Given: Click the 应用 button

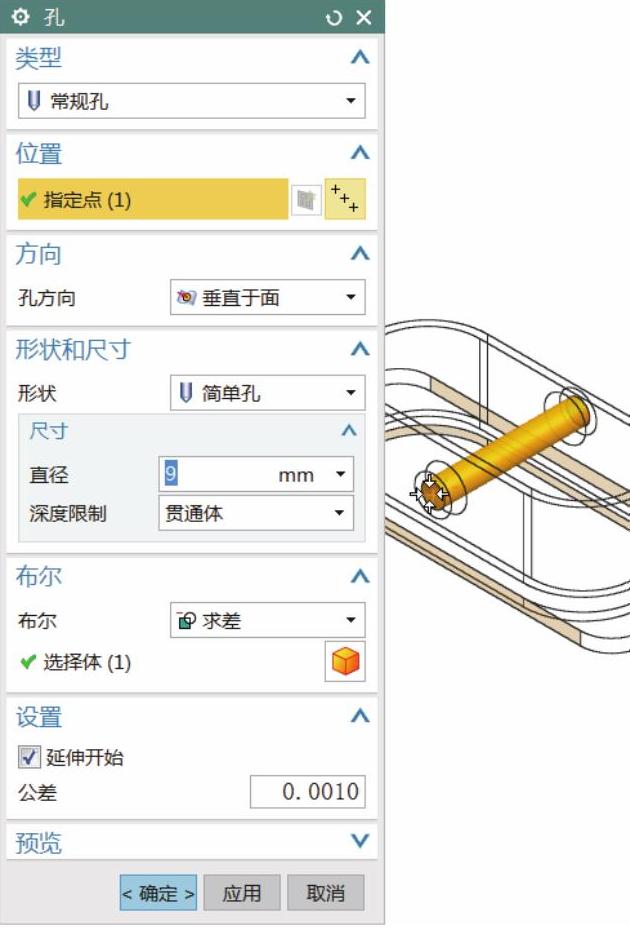Looking at the screenshot, I should click(x=242, y=893).
